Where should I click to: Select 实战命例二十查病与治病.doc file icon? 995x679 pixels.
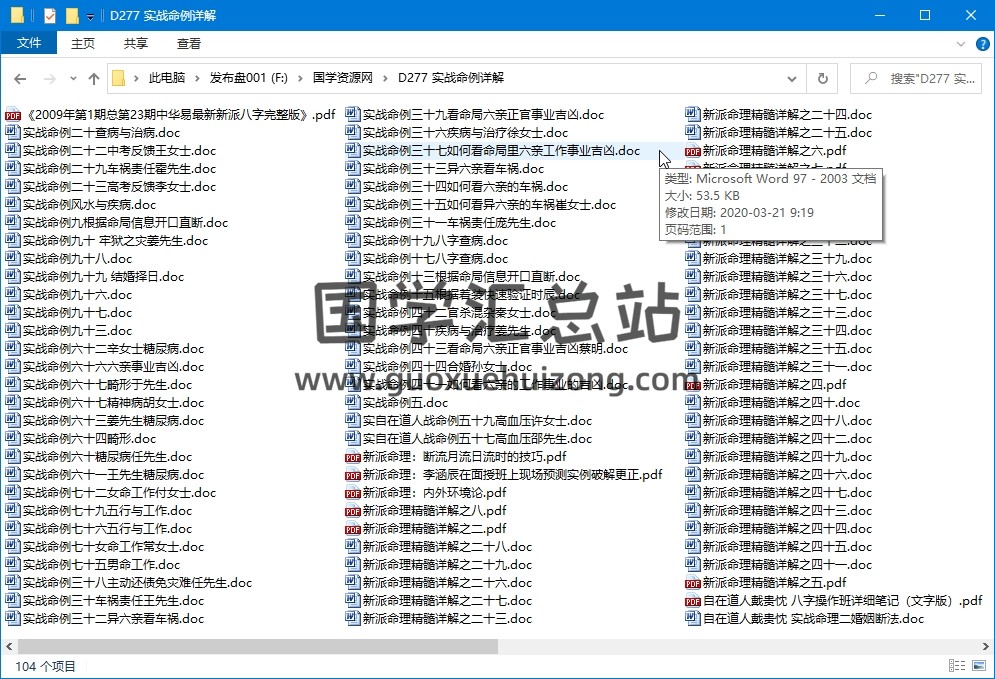[x=12, y=133]
